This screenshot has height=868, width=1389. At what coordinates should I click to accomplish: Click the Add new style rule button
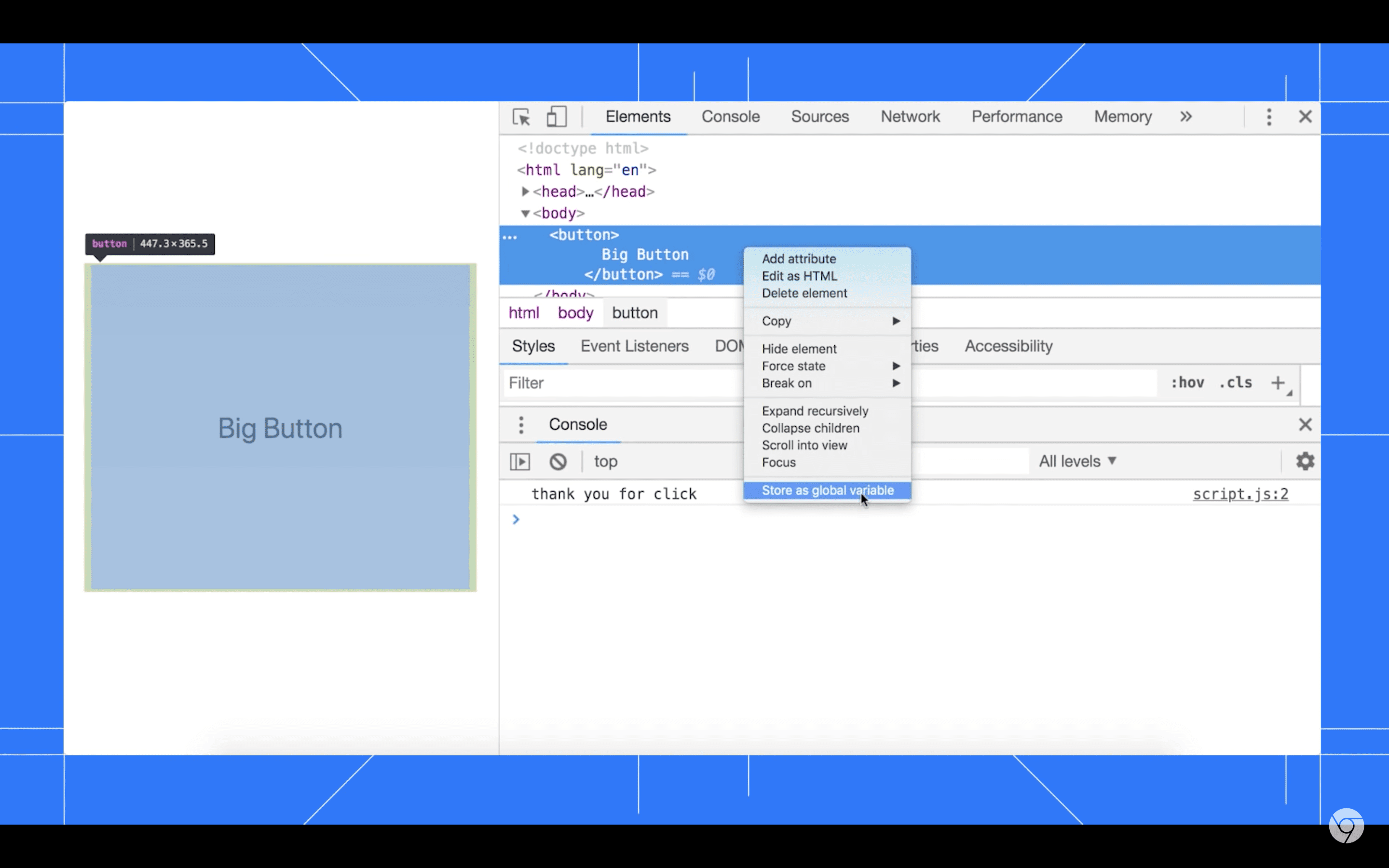[x=1278, y=383]
